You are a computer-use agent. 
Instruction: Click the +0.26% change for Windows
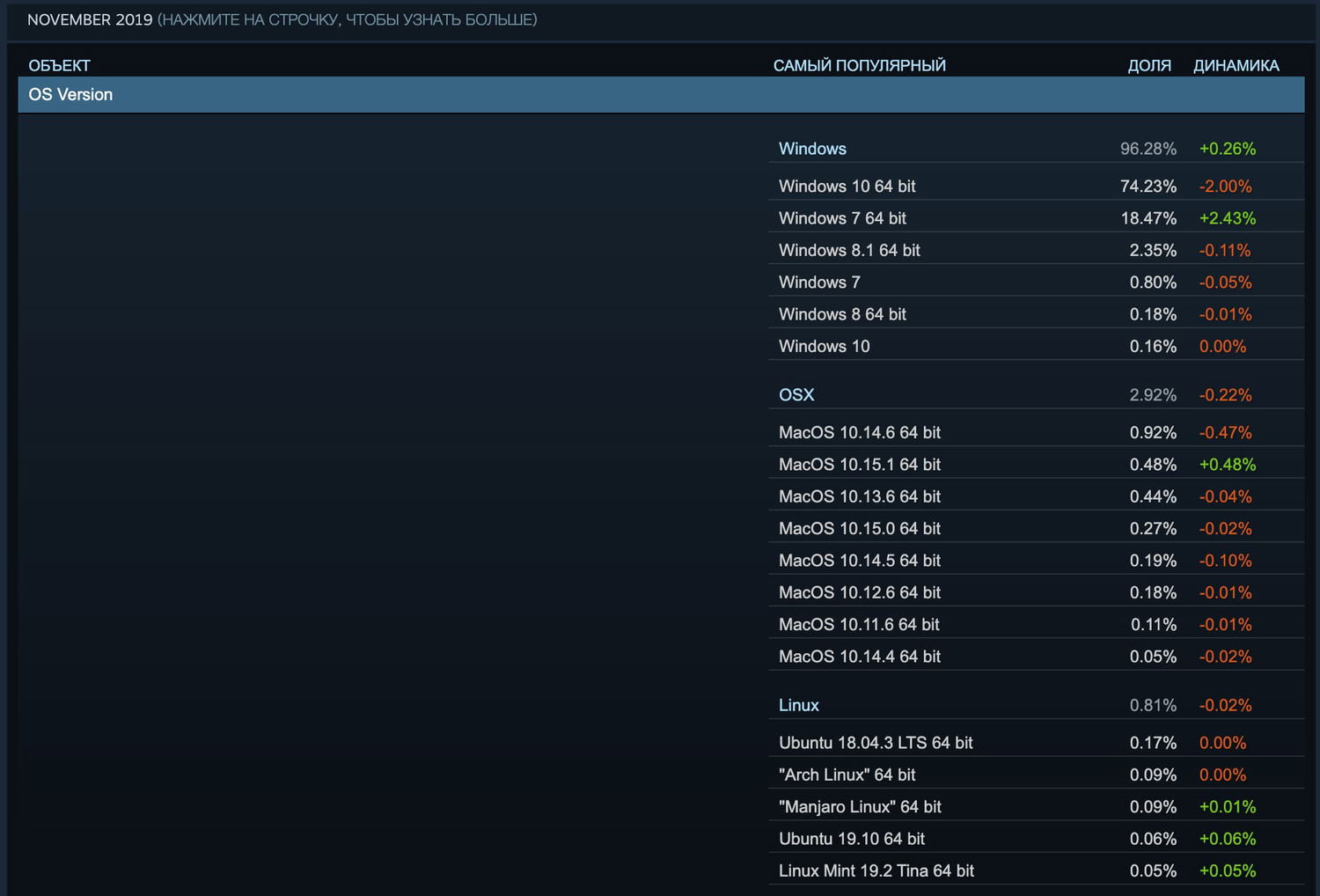[x=1228, y=149]
